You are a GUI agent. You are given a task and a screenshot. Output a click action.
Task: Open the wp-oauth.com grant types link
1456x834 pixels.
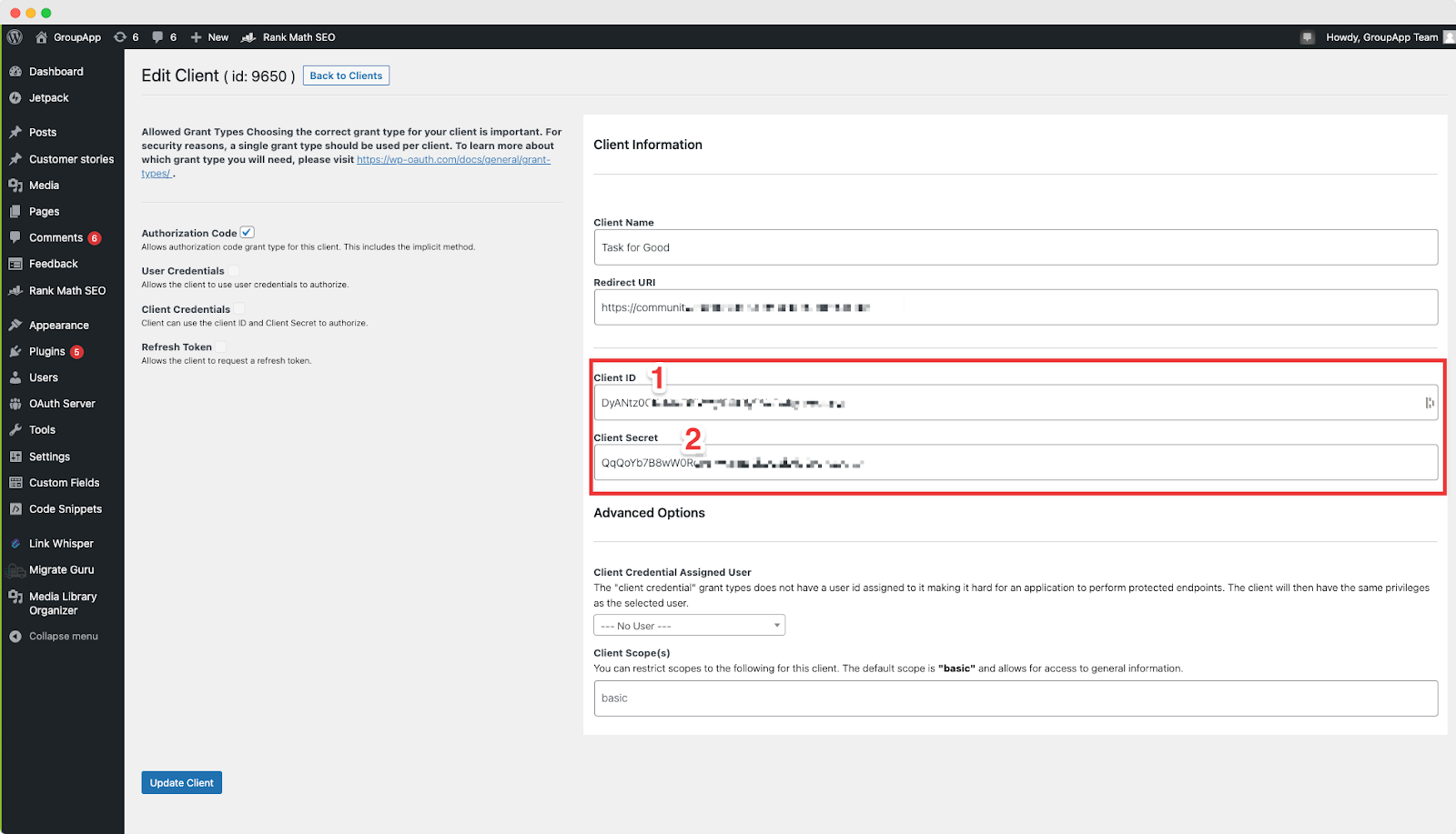click(453, 160)
